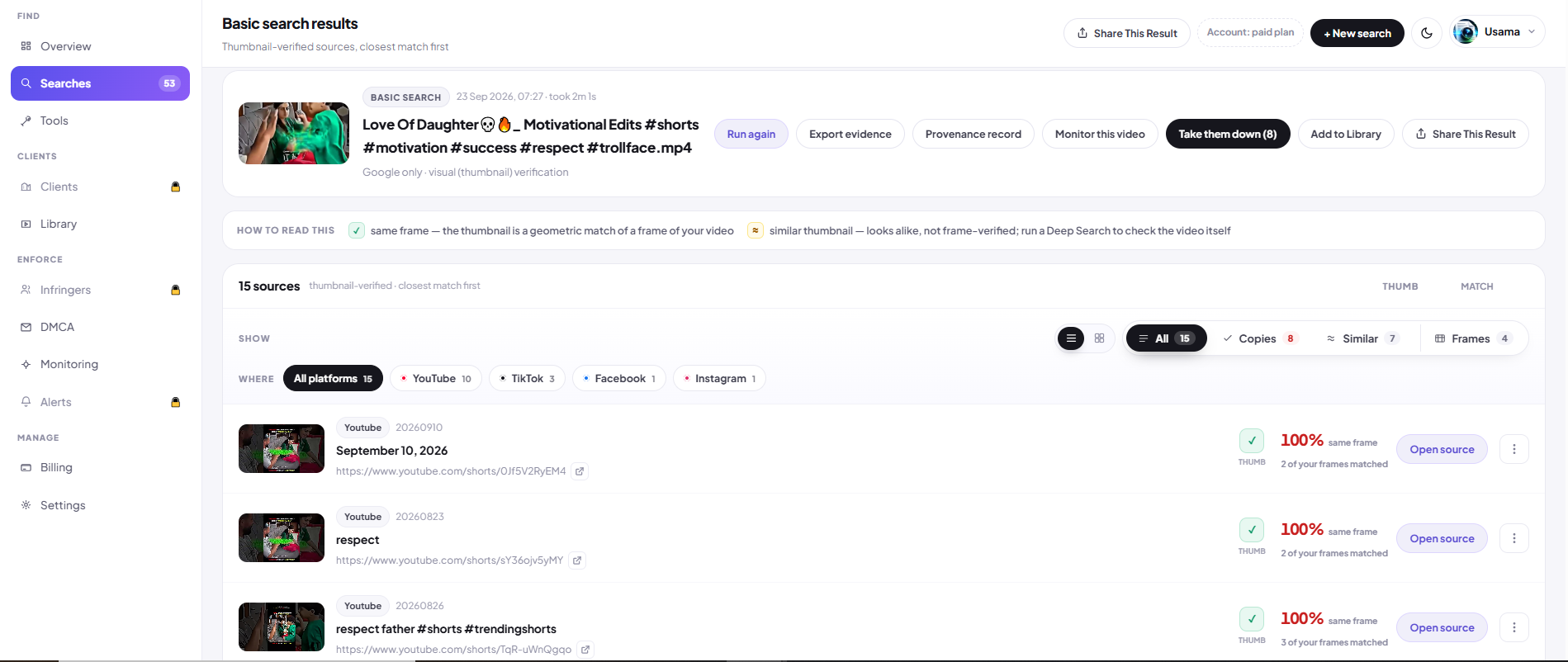Select the Searches sidebar item
Viewport: 1568px width, 662px height.
(x=100, y=83)
